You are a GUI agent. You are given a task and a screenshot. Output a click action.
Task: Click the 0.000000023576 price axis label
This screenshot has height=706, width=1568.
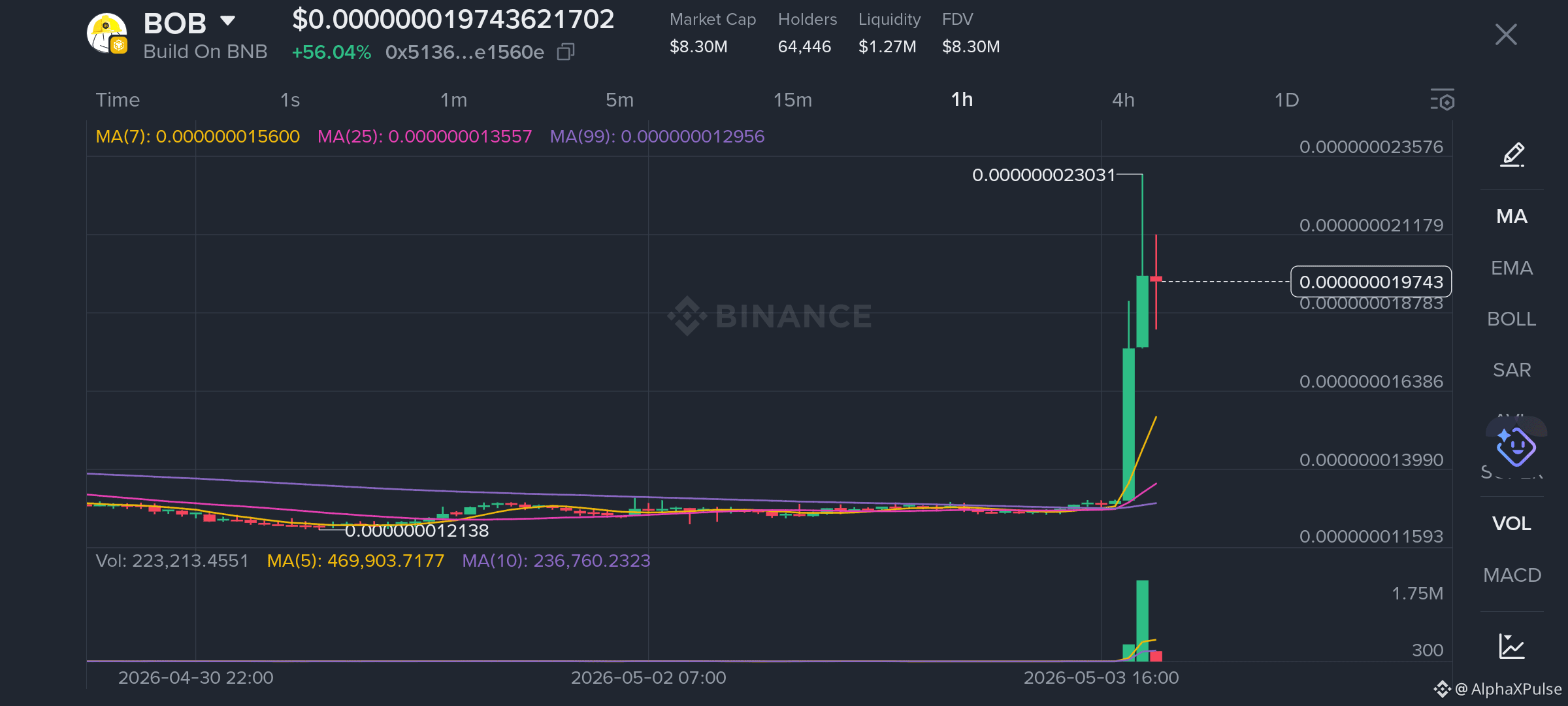[x=1371, y=147]
